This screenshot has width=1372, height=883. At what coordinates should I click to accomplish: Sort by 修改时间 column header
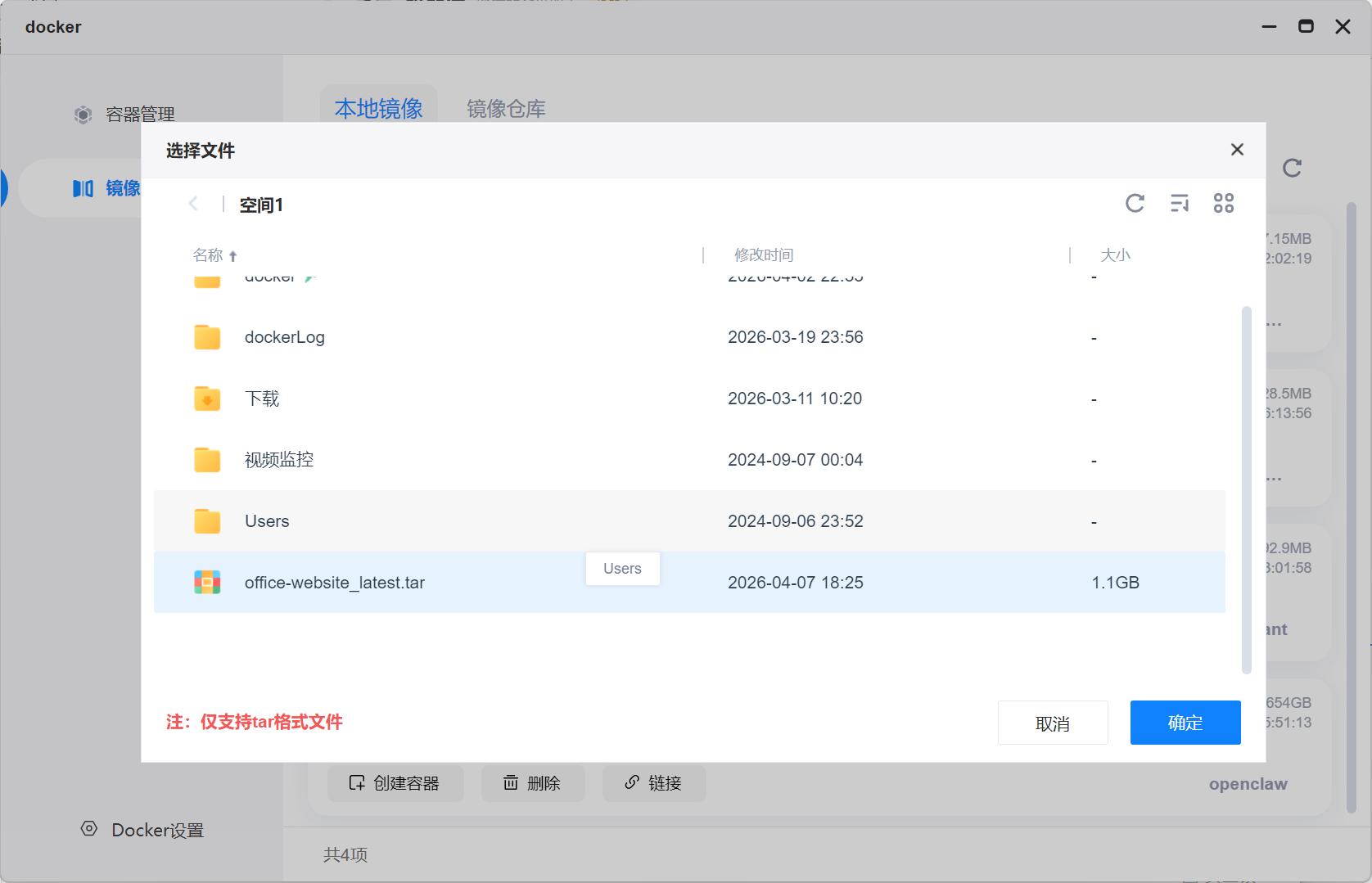pos(764,255)
